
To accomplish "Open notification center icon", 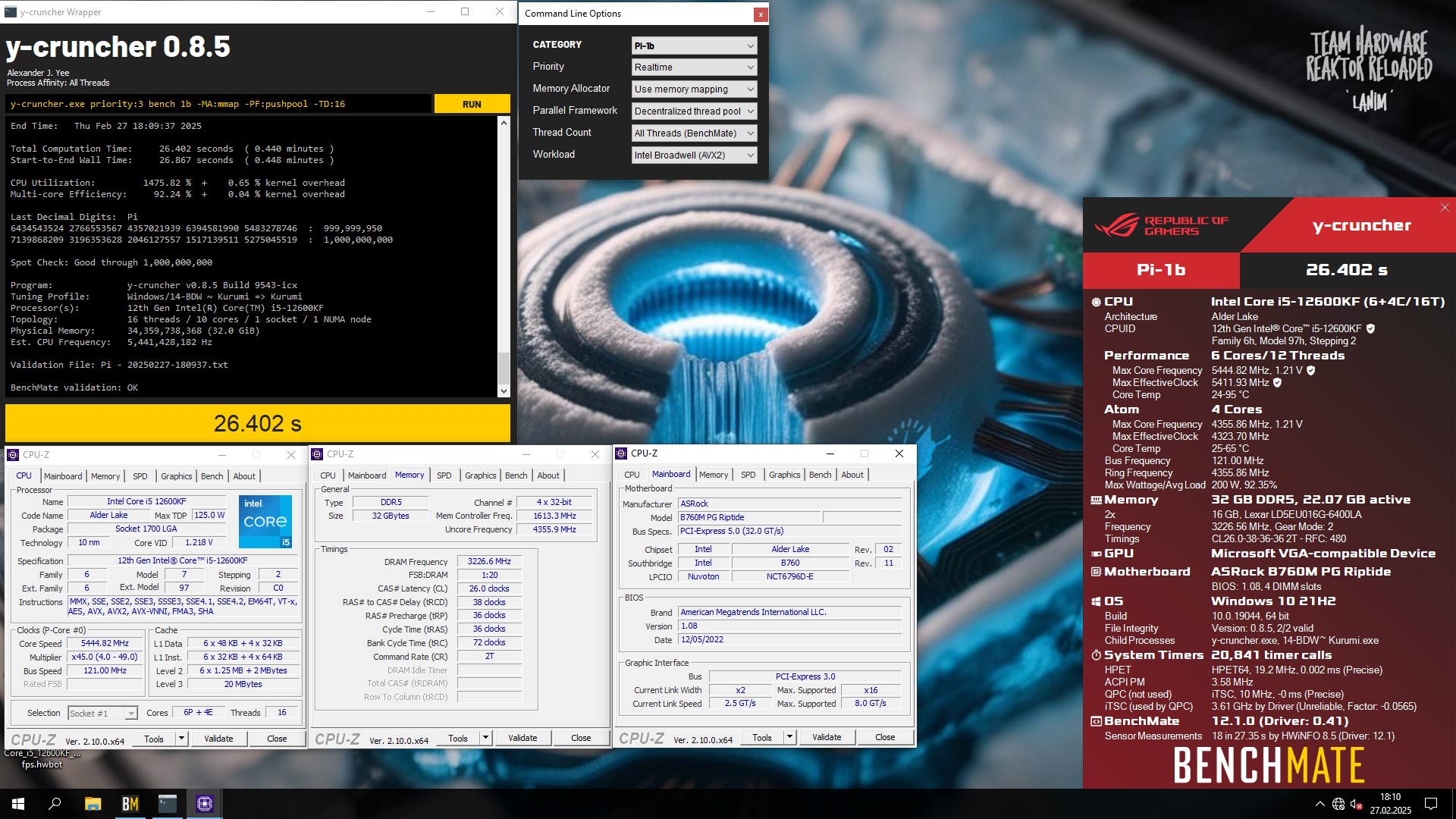I will (1431, 804).
